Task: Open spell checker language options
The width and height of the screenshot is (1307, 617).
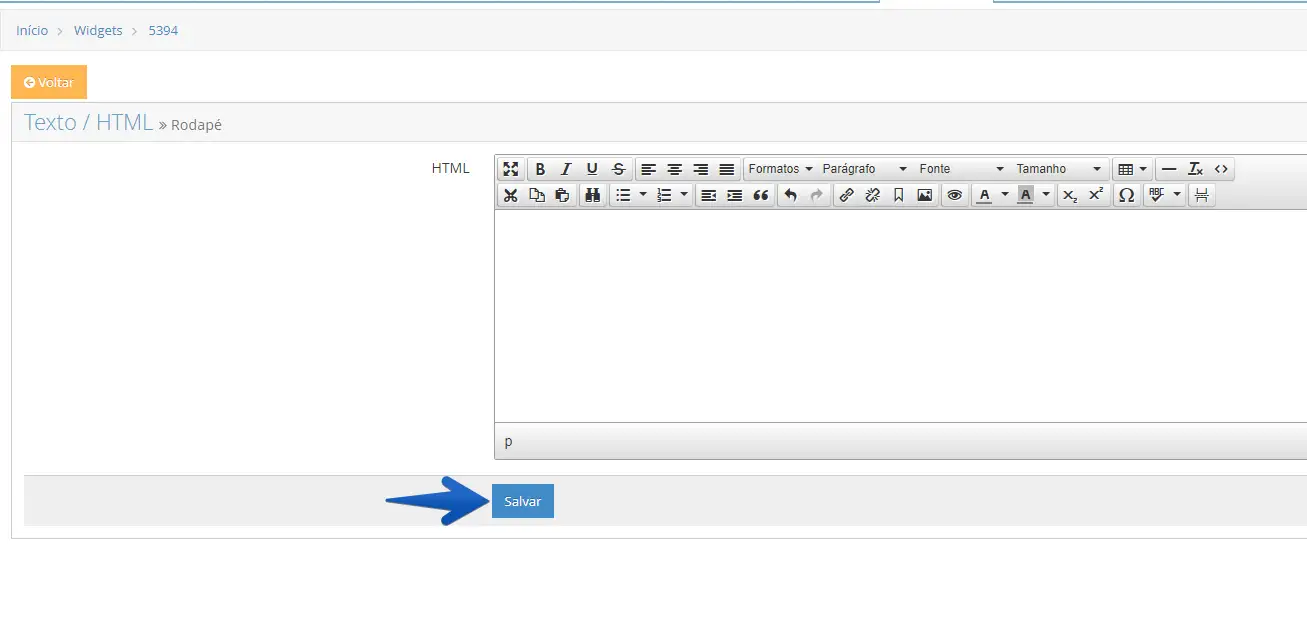Action: pos(1177,195)
